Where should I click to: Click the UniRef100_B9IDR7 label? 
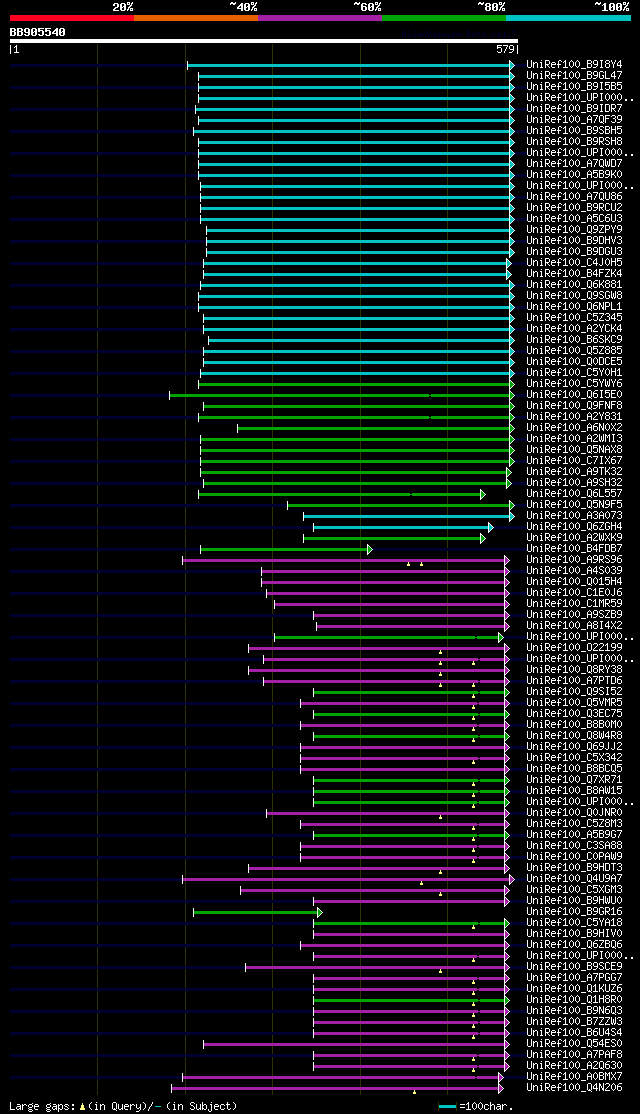point(574,109)
